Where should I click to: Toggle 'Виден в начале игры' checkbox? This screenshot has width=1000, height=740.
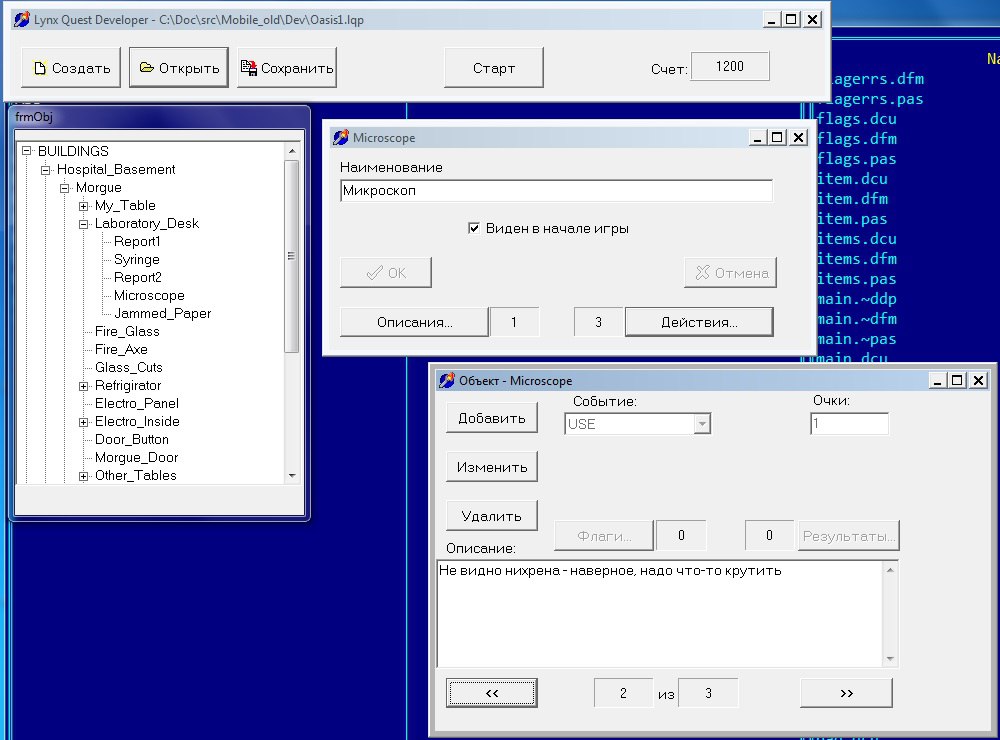[x=475, y=228]
